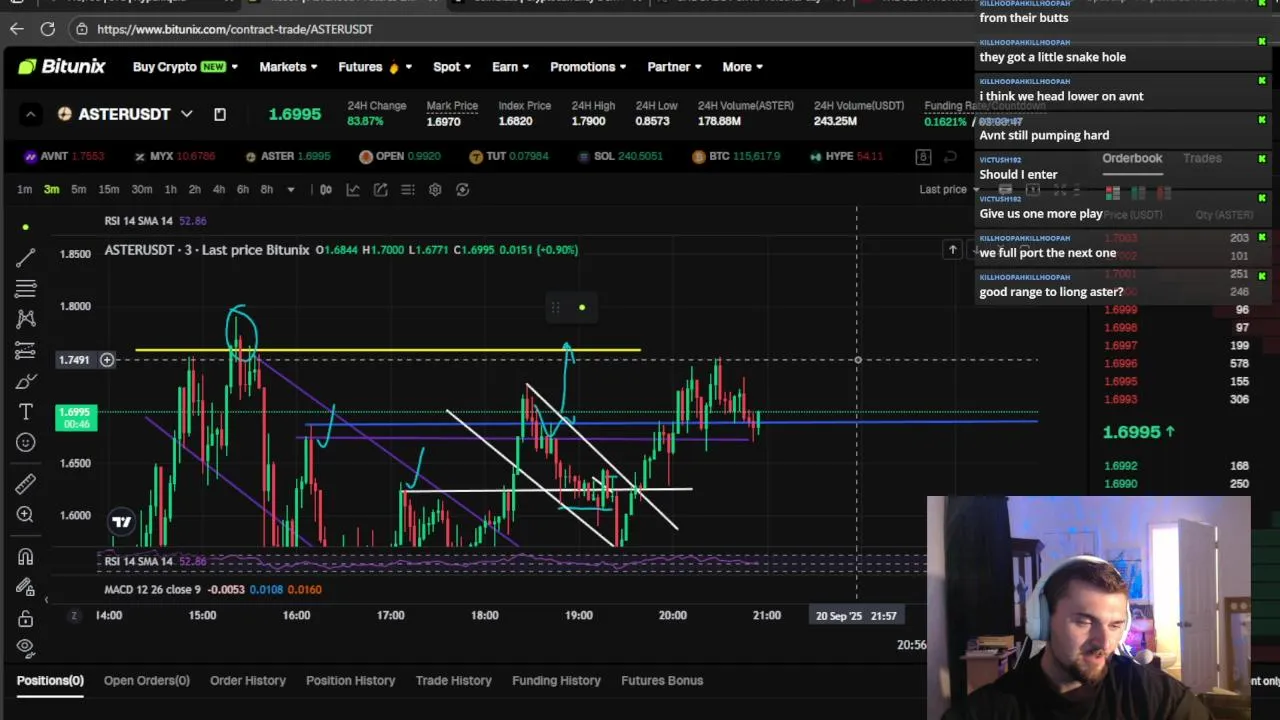Select the patterns drawing tool
Screen dimensions: 1280x720
[26, 319]
